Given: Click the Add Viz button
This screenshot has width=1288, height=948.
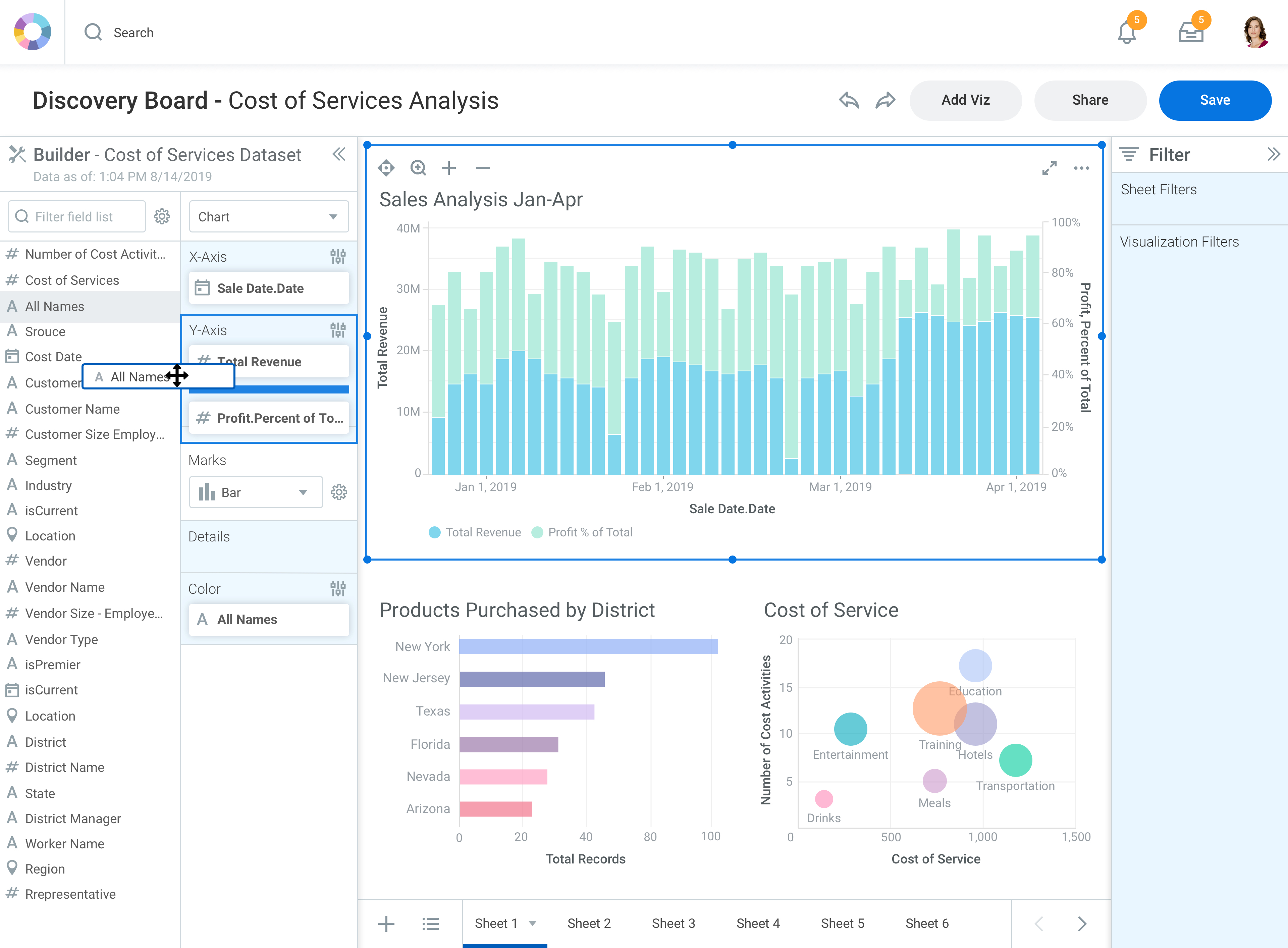Looking at the screenshot, I should point(966,100).
